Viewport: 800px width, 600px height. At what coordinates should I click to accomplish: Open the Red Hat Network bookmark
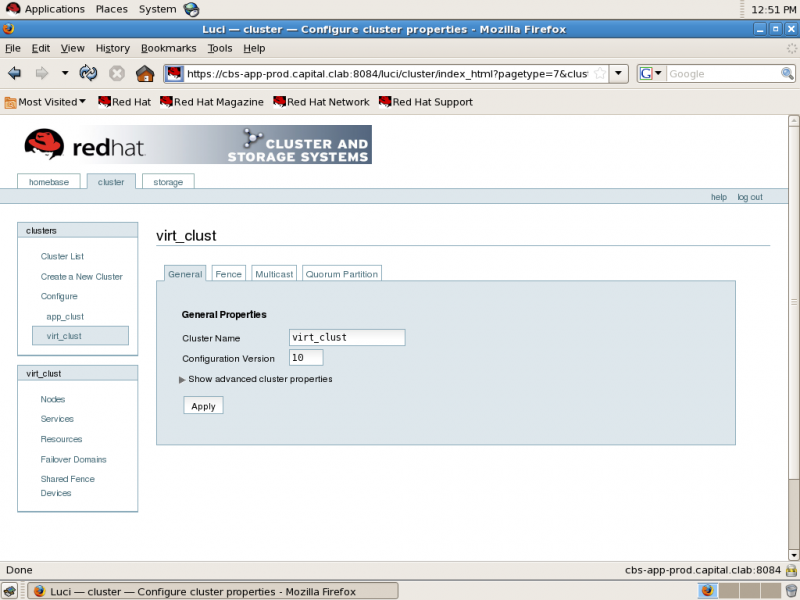(321, 102)
